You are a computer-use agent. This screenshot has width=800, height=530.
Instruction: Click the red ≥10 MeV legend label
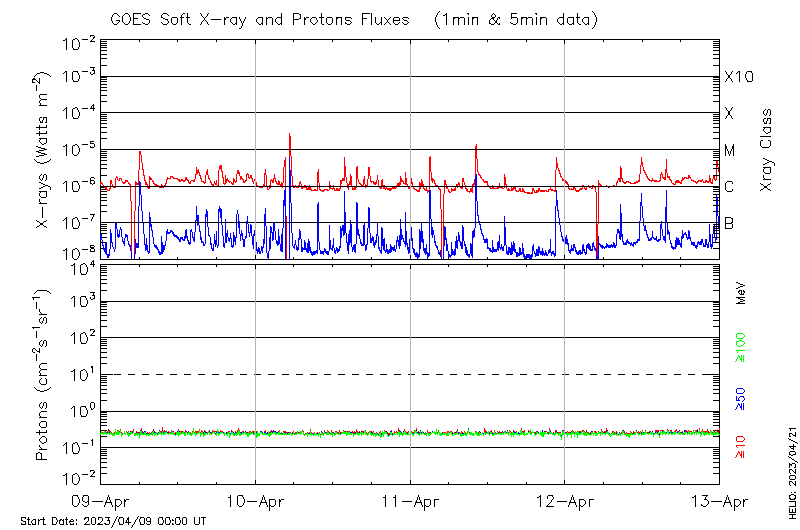(x=741, y=447)
